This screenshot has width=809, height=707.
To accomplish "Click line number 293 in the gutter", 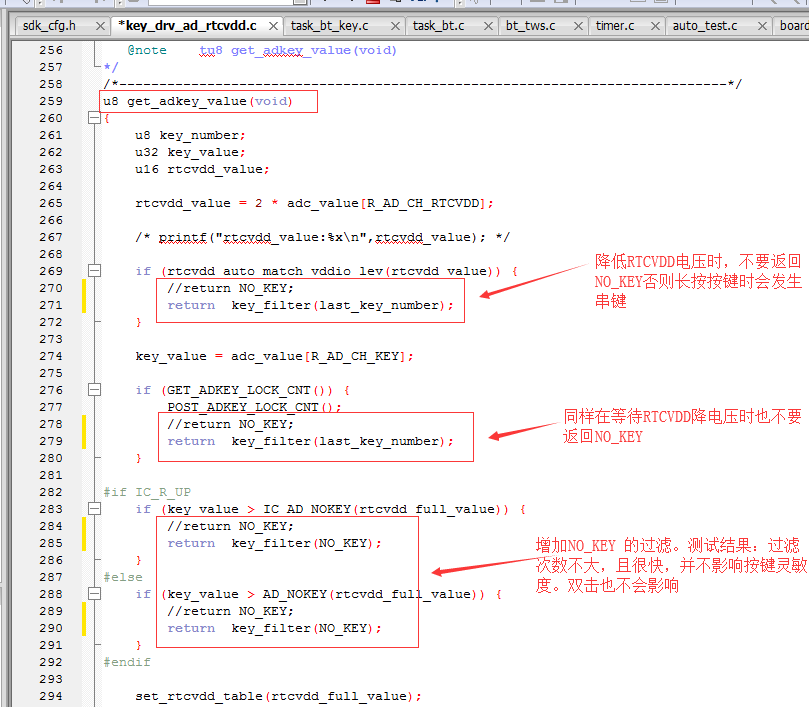I will (51, 679).
